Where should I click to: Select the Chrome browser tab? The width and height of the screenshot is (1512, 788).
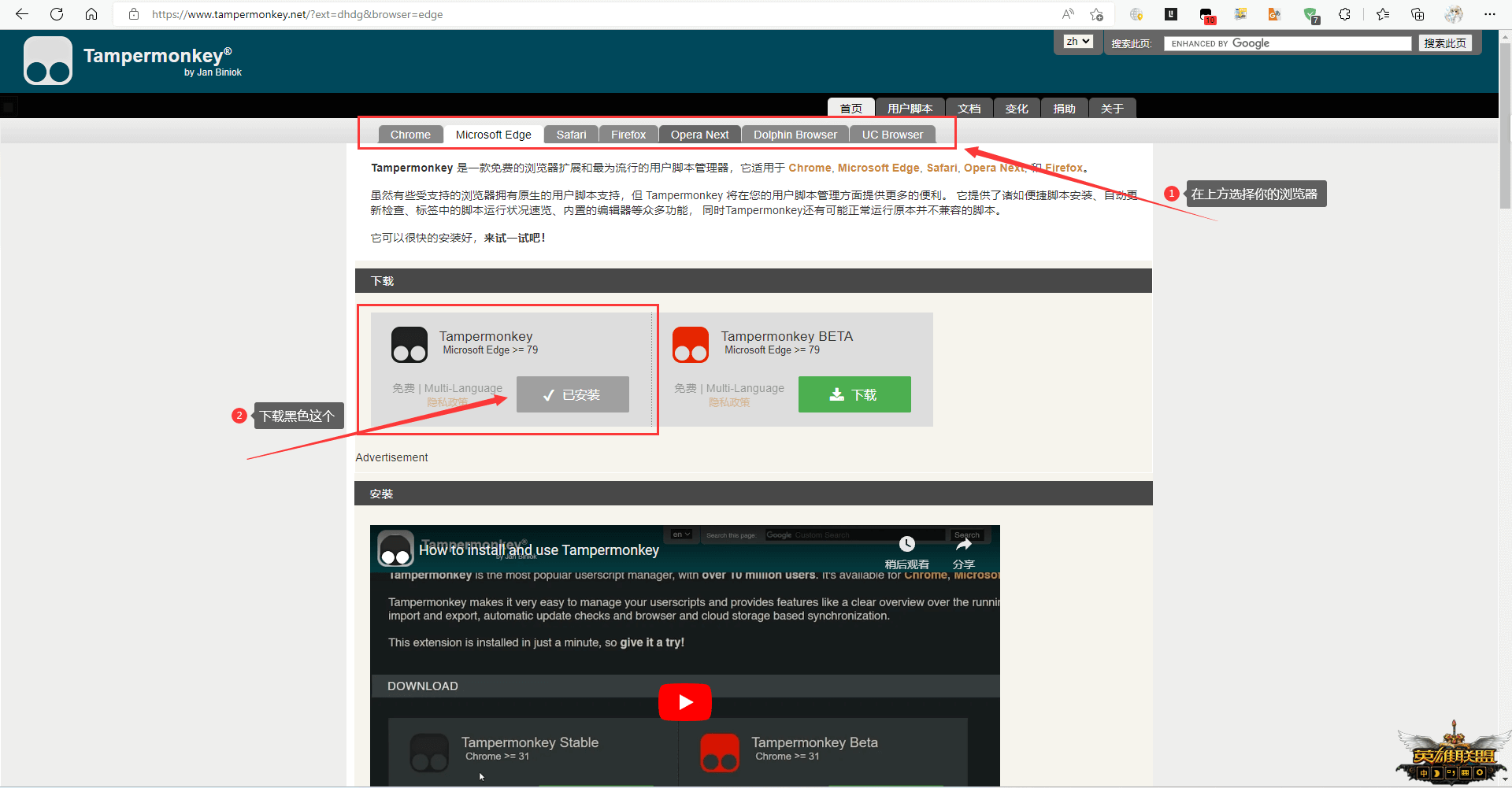(410, 135)
